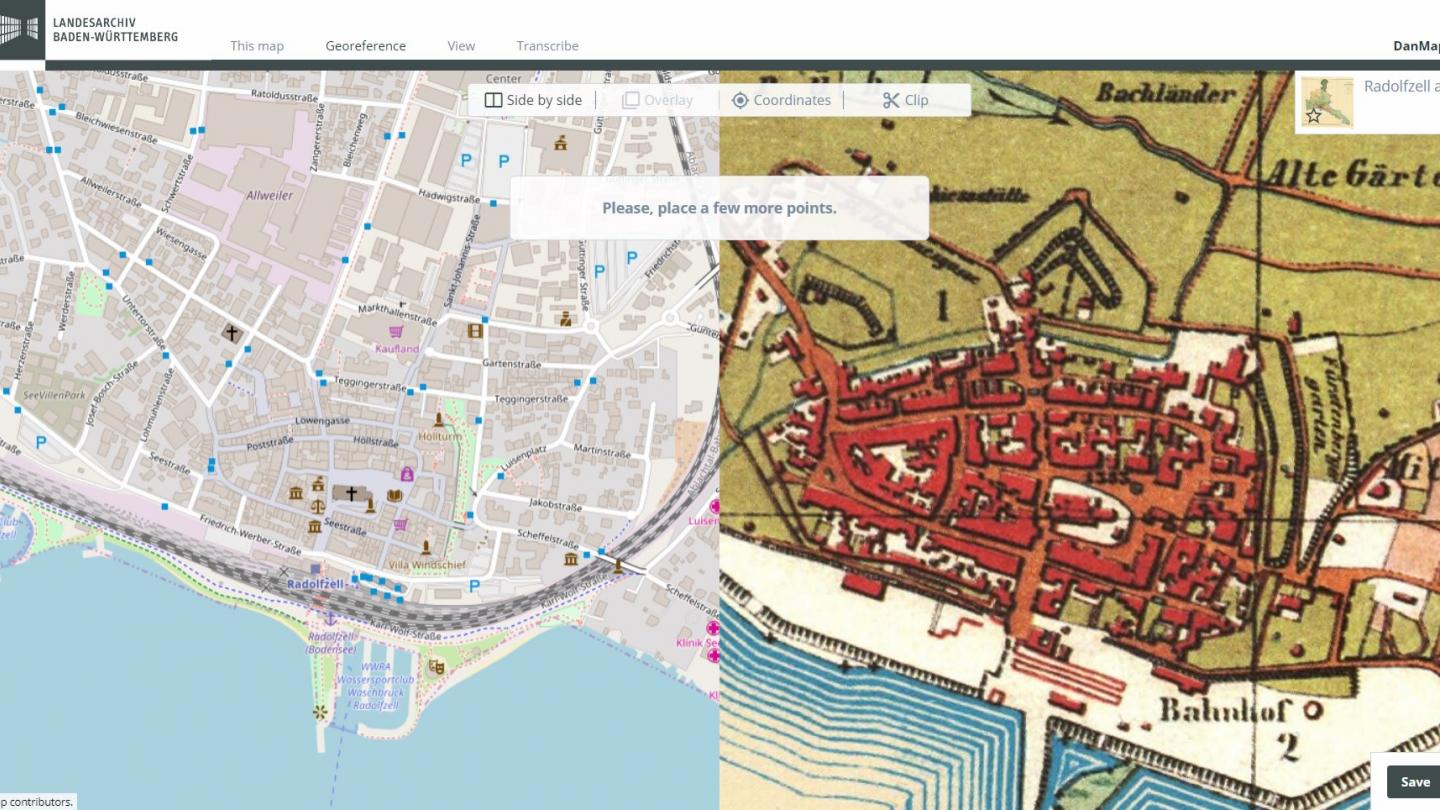Click the viewpoint icon on the pier
Image resolution: width=1440 pixels, height=810 pixels.
coord(320,712)
